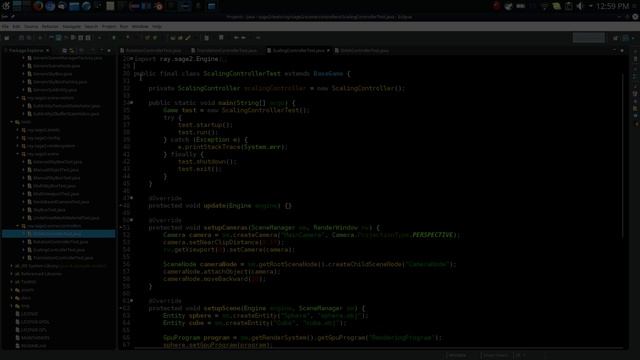The image size is (640, 360).
Task: Maximize the editor area
Action: [622, 51]
